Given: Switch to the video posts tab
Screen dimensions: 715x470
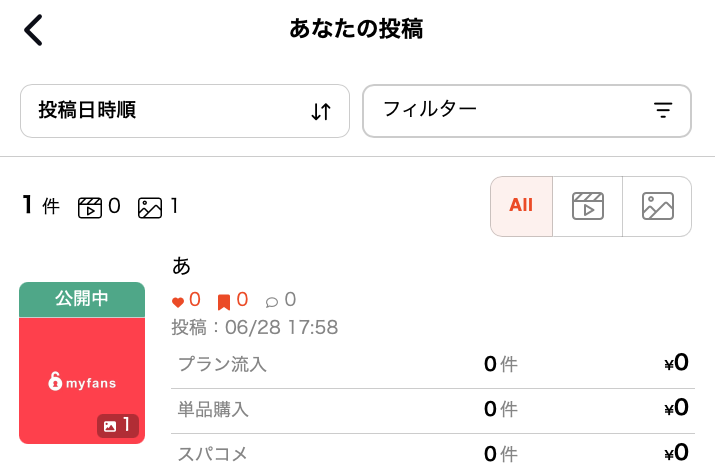Looking at the screenshot, I should [x=588, y=206].
